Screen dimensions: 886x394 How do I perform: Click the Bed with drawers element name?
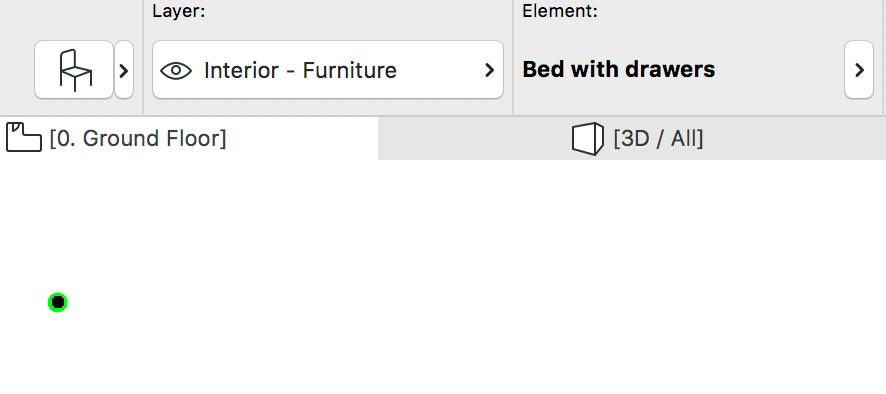click(x=619, y=70)
